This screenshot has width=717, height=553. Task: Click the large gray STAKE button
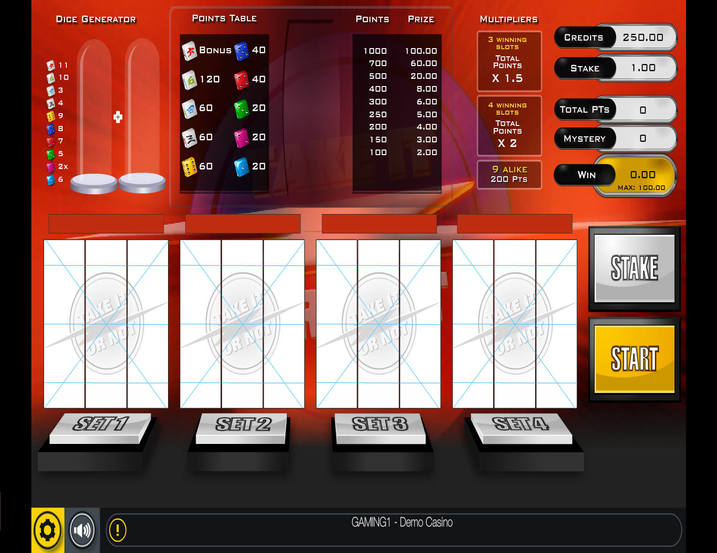(634, 268)
